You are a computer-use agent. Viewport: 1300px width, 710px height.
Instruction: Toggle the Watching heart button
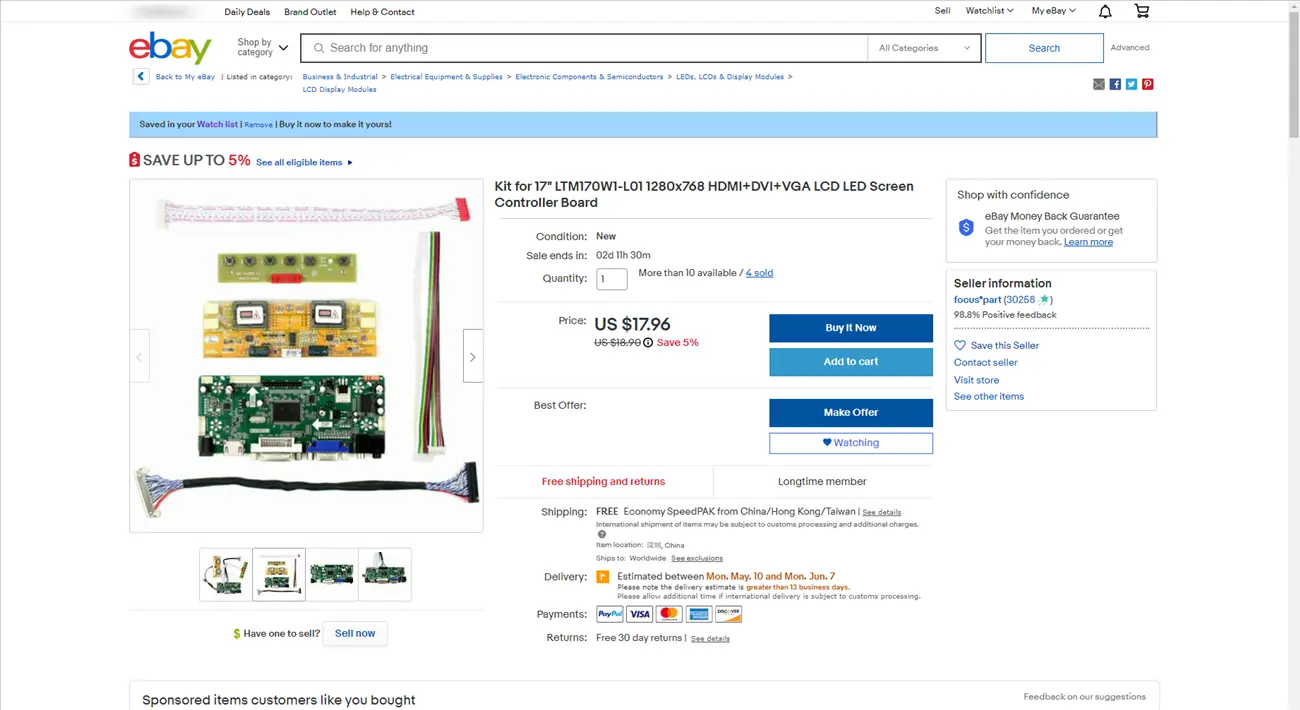coord(851,443)
